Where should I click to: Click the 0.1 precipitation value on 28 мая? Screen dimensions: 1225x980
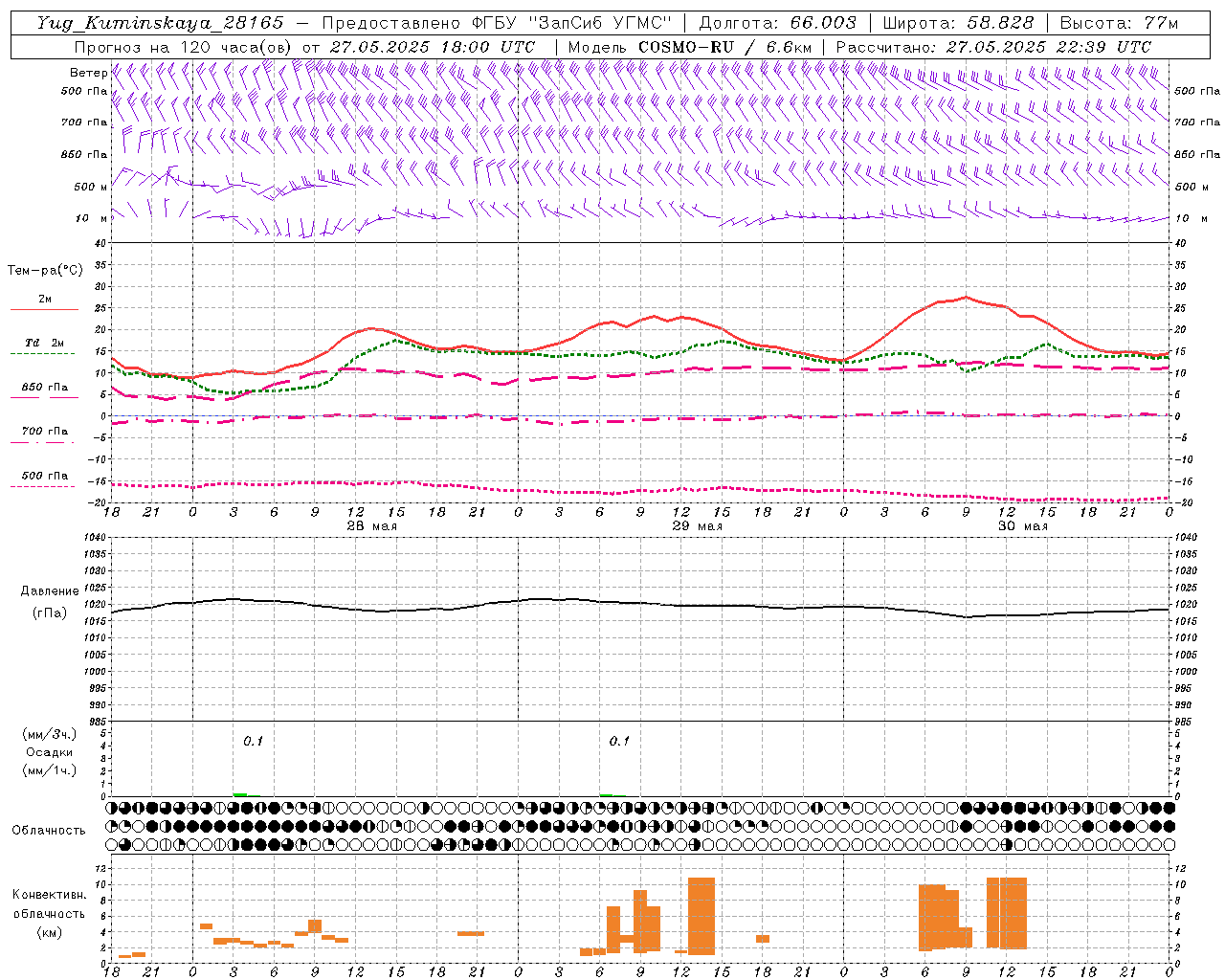pyautogui.click(x=253, y=741)
